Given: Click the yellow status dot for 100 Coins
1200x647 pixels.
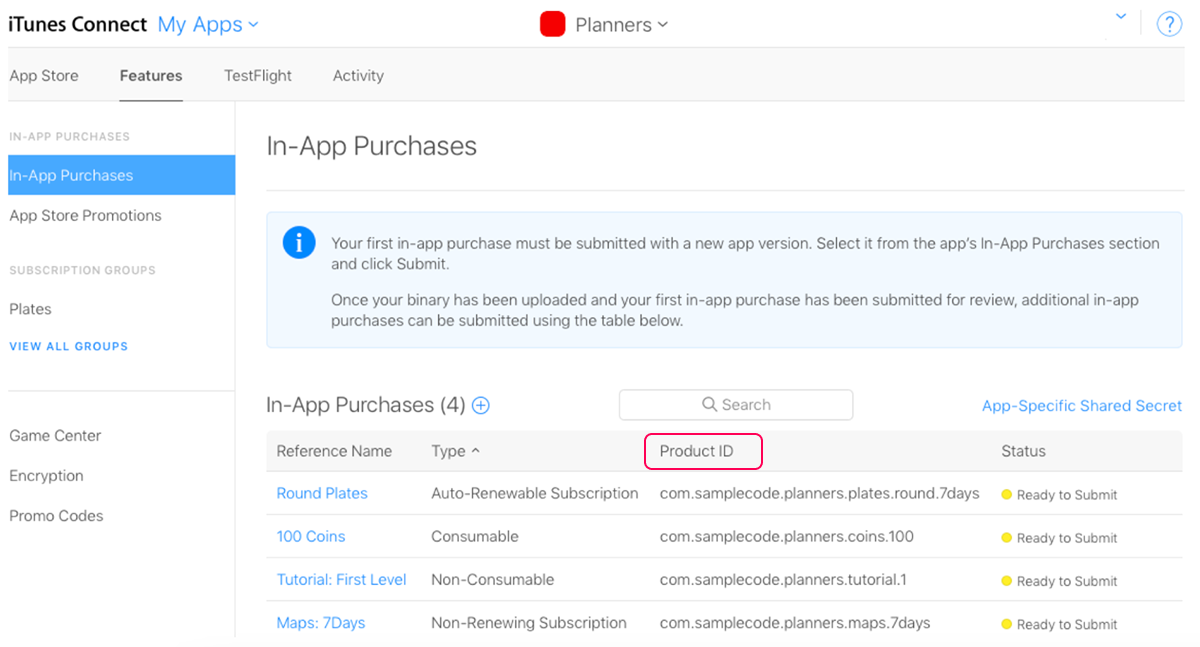Looking at the screenshot, I should pos(1007,538).
